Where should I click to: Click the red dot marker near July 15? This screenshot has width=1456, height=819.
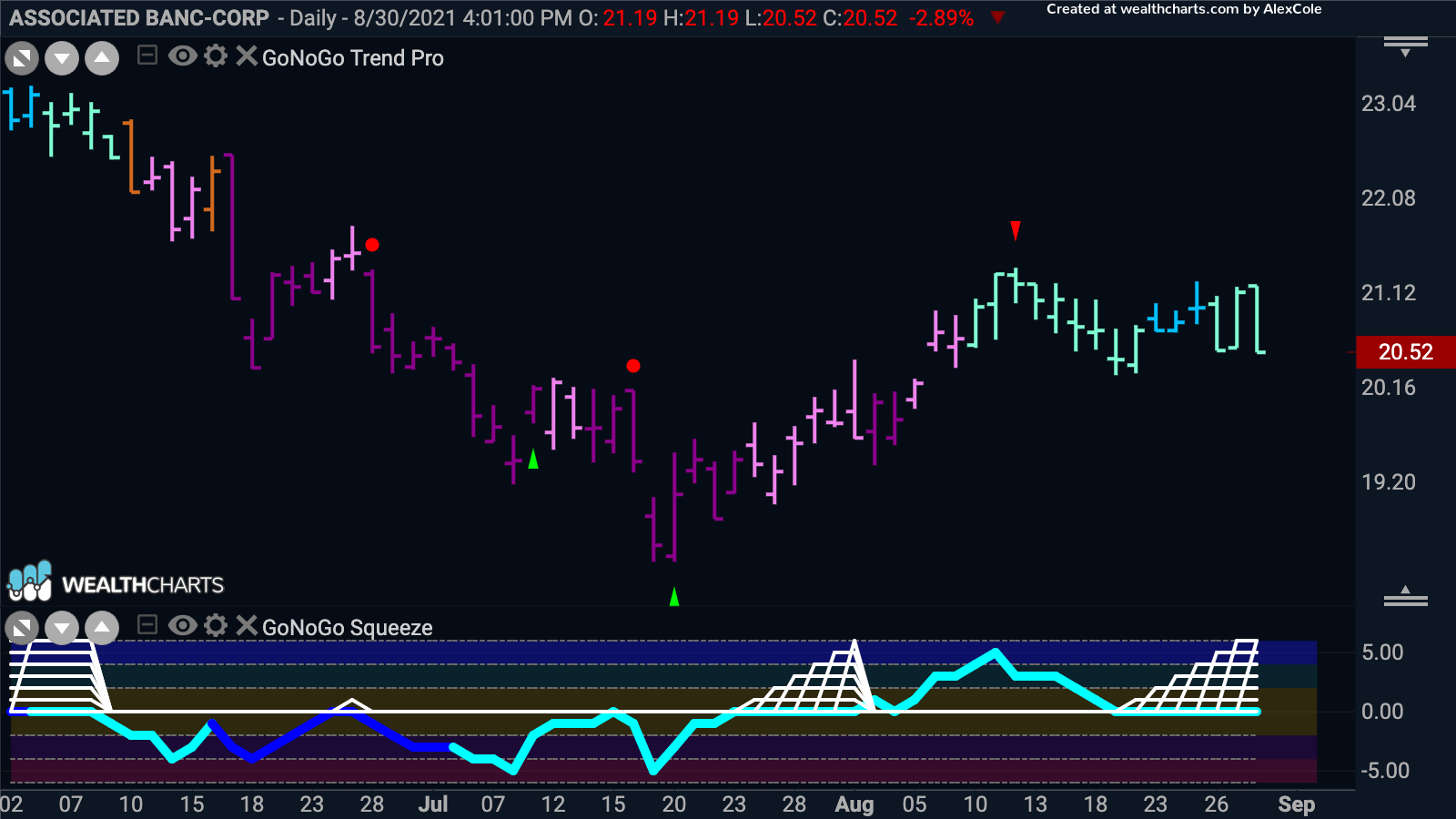tap(633, 366)
